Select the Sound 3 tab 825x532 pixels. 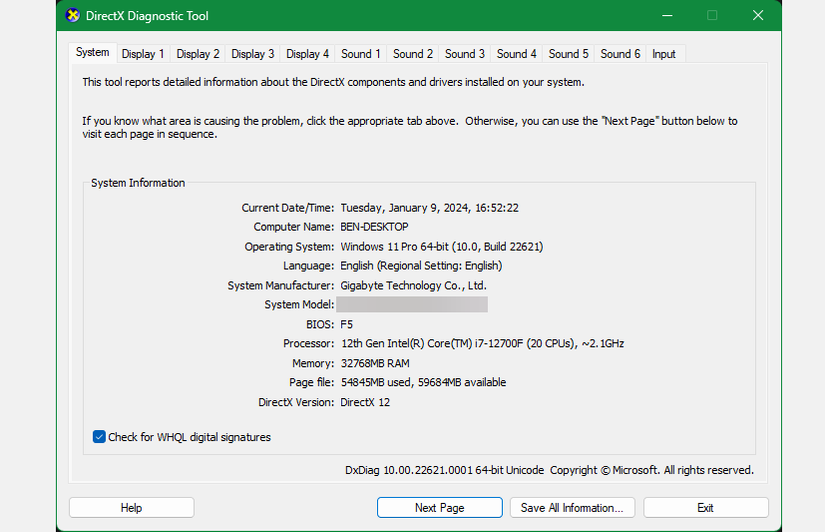[x=465, y=54]
